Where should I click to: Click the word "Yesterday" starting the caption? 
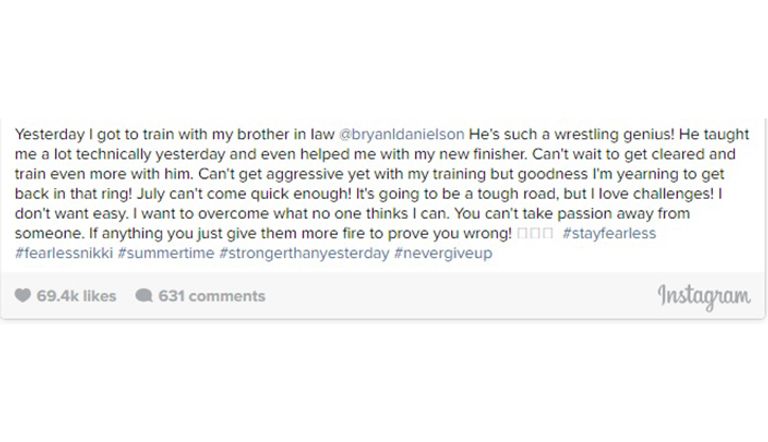[49, 134]
